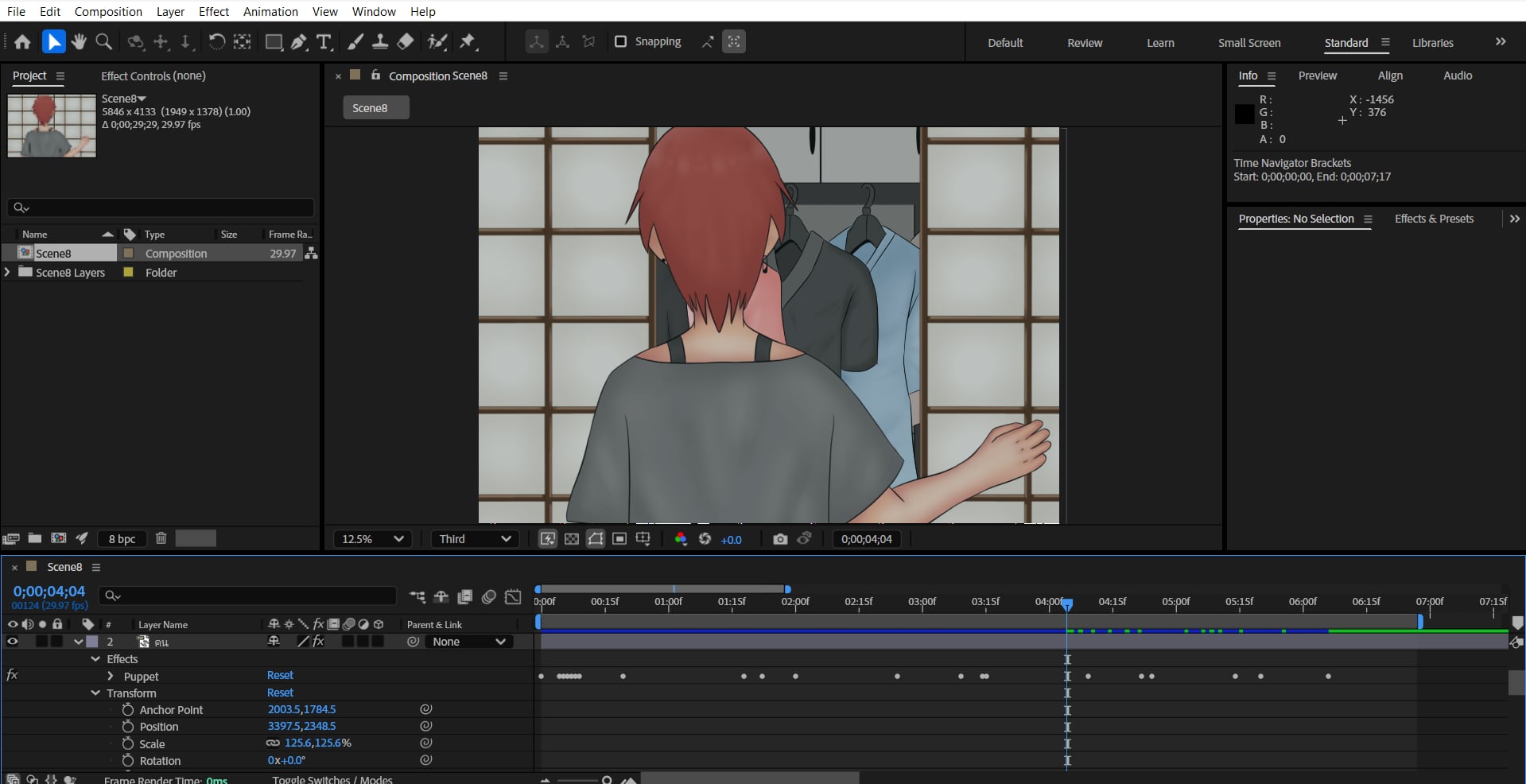Screen dimensions: 1526x784
Task: Take a snapshot with camera icon
Action: click(779, 539)
